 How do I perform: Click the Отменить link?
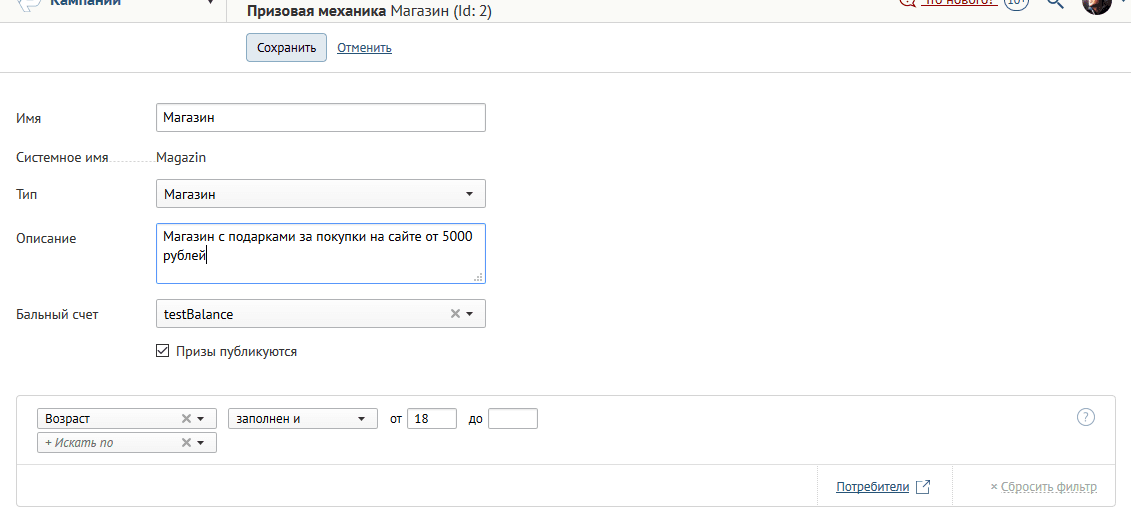364,48
